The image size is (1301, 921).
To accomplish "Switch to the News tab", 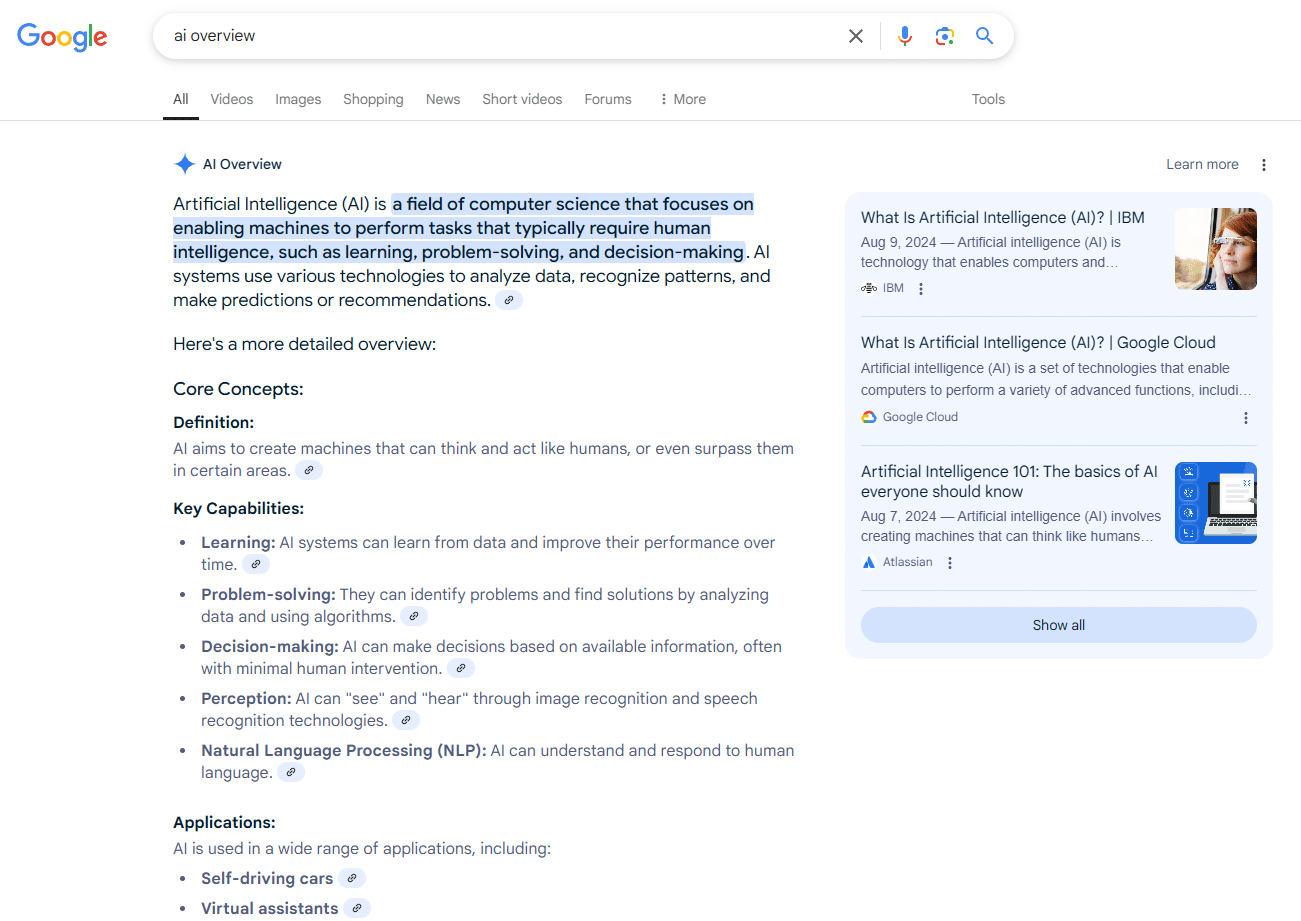I will click(x=443, y=99).
